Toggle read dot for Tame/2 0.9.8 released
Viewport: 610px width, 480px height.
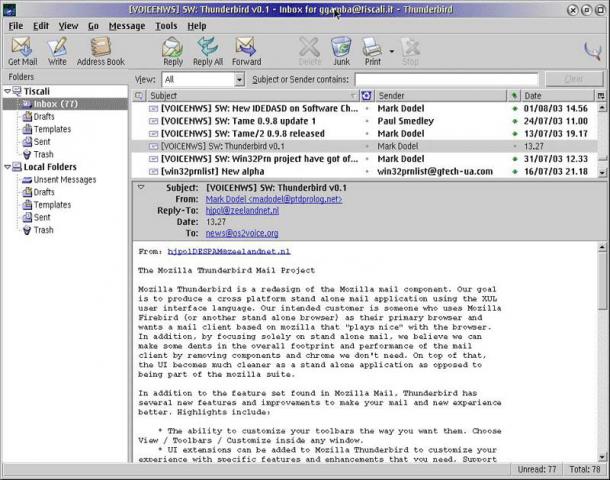point(515,133)
